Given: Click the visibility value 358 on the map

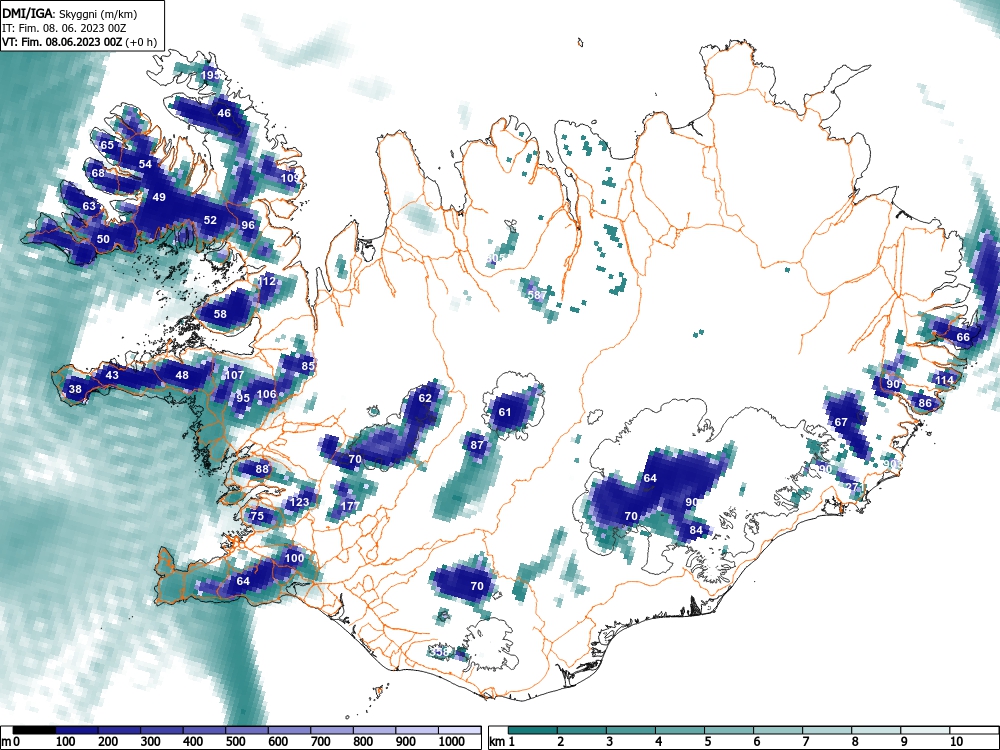Looking at the screenshot, I should 439,652.
